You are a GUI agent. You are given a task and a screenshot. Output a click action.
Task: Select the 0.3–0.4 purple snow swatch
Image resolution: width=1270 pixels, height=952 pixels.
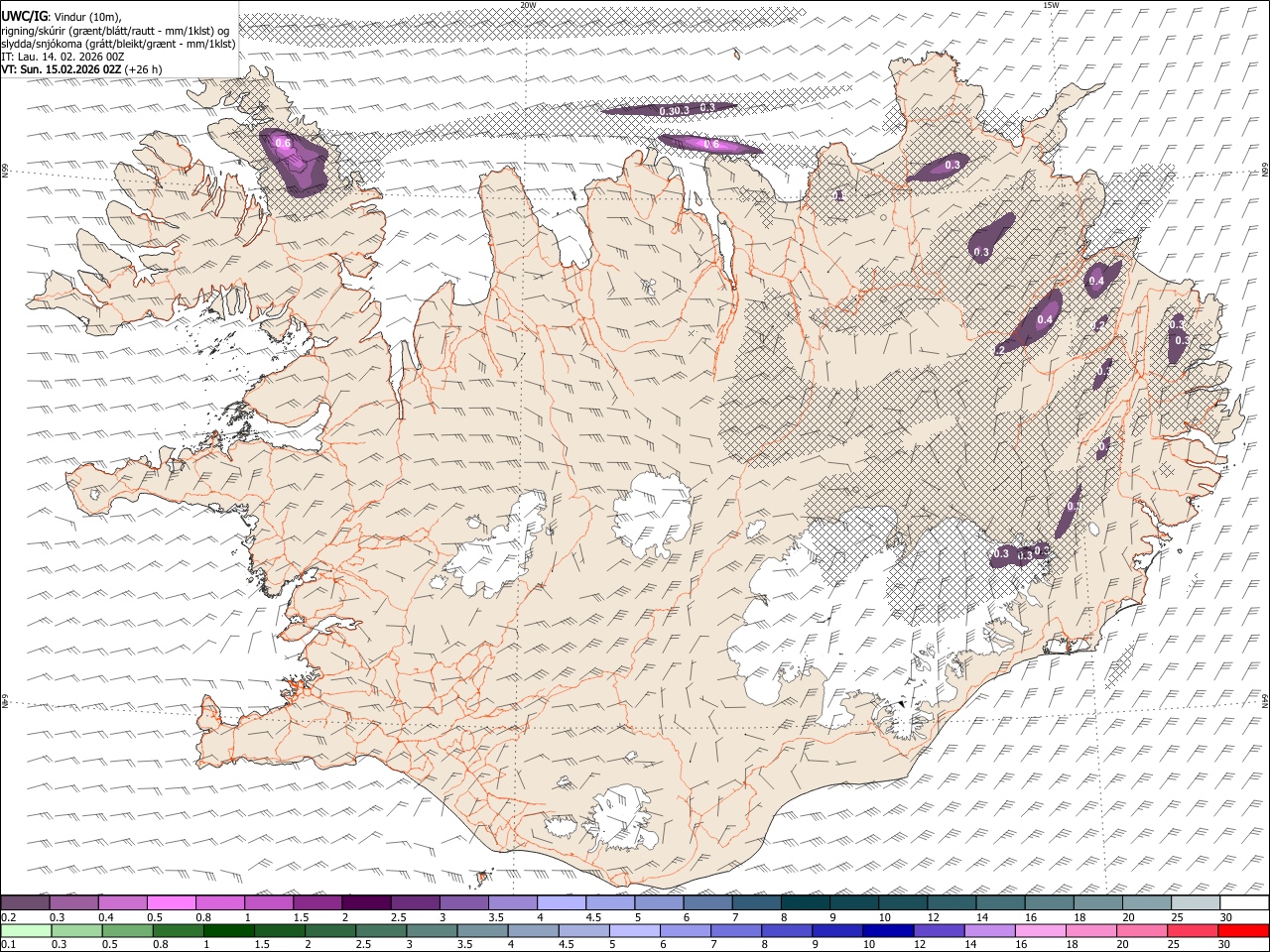pos(74,903)
